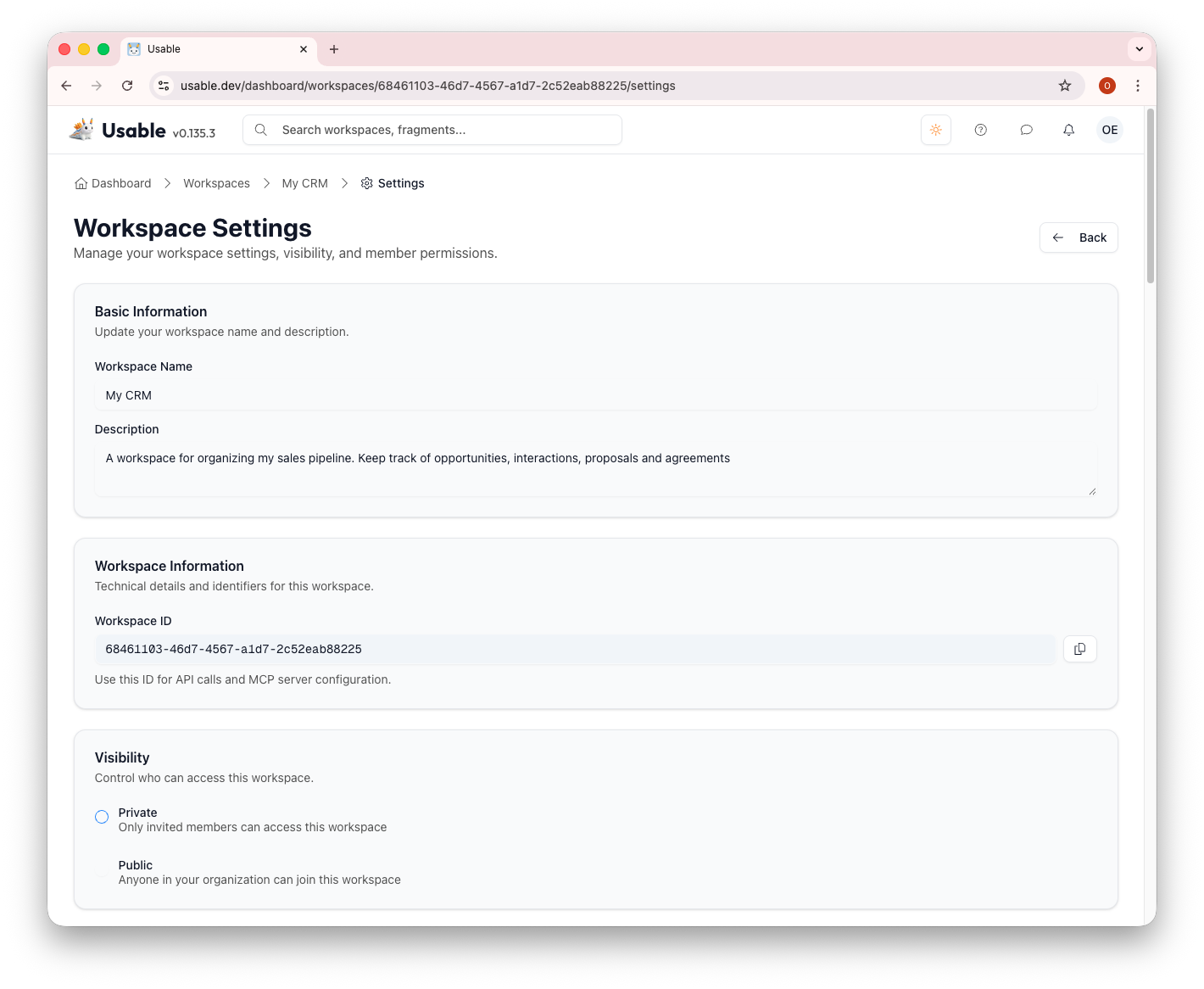Open the browser profile dropdown
Image resolution: width=1204 pixels, height=989 pixels.
(1107, 86)
